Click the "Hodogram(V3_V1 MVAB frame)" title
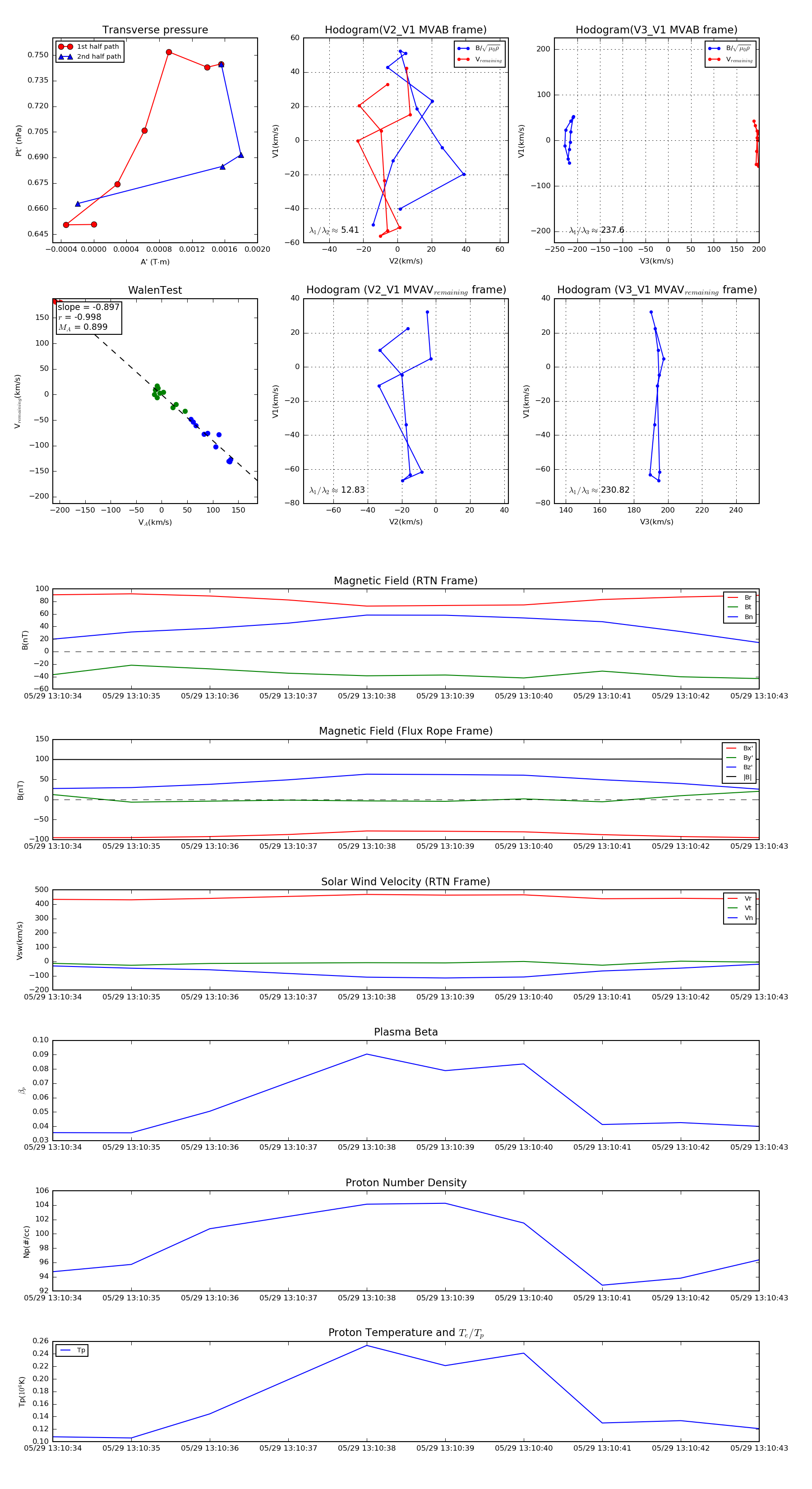812x1489 pixels. tap(656, 30)
